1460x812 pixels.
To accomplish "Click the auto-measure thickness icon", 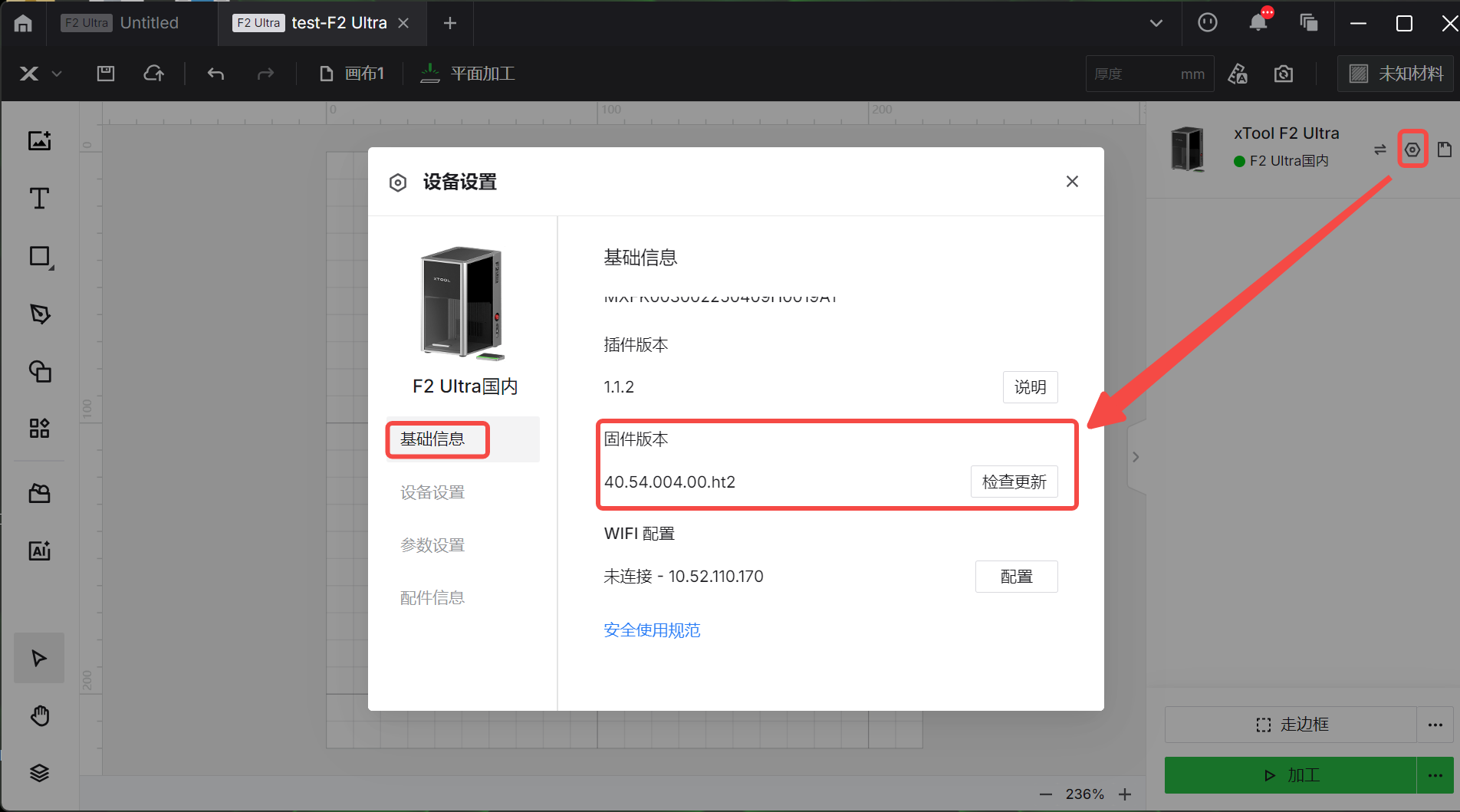I will (1238, 74).
